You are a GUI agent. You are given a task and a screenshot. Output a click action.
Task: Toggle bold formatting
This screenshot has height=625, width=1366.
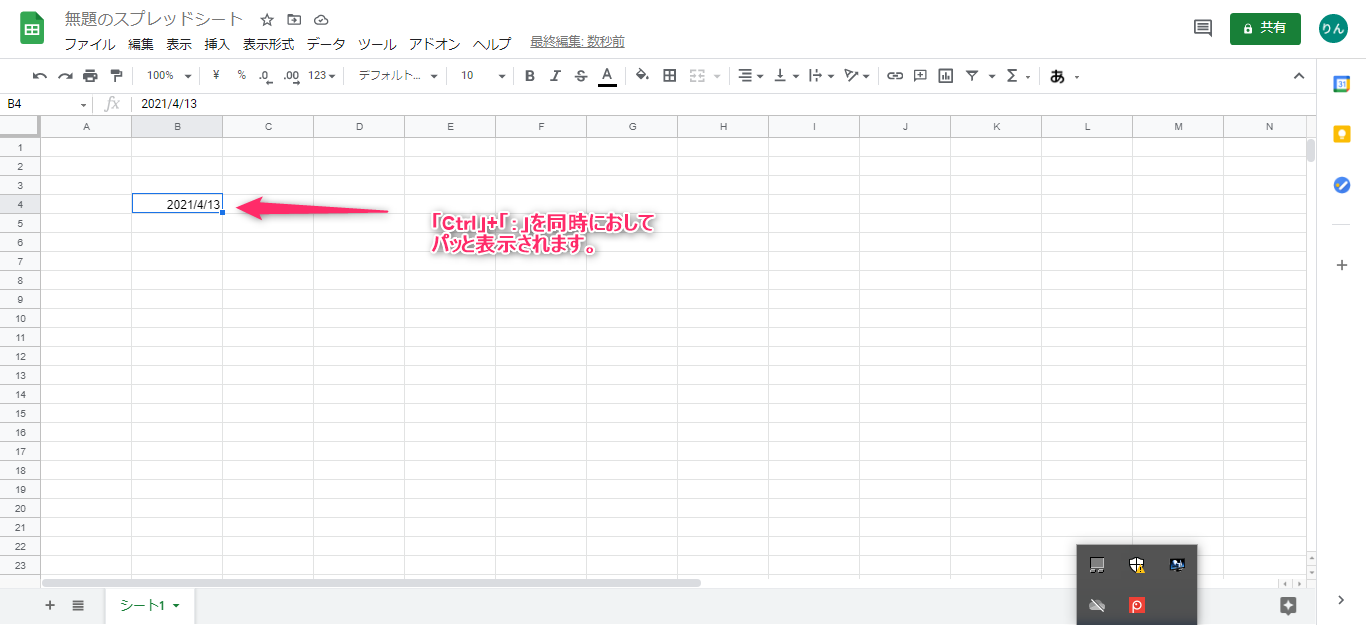530,76
